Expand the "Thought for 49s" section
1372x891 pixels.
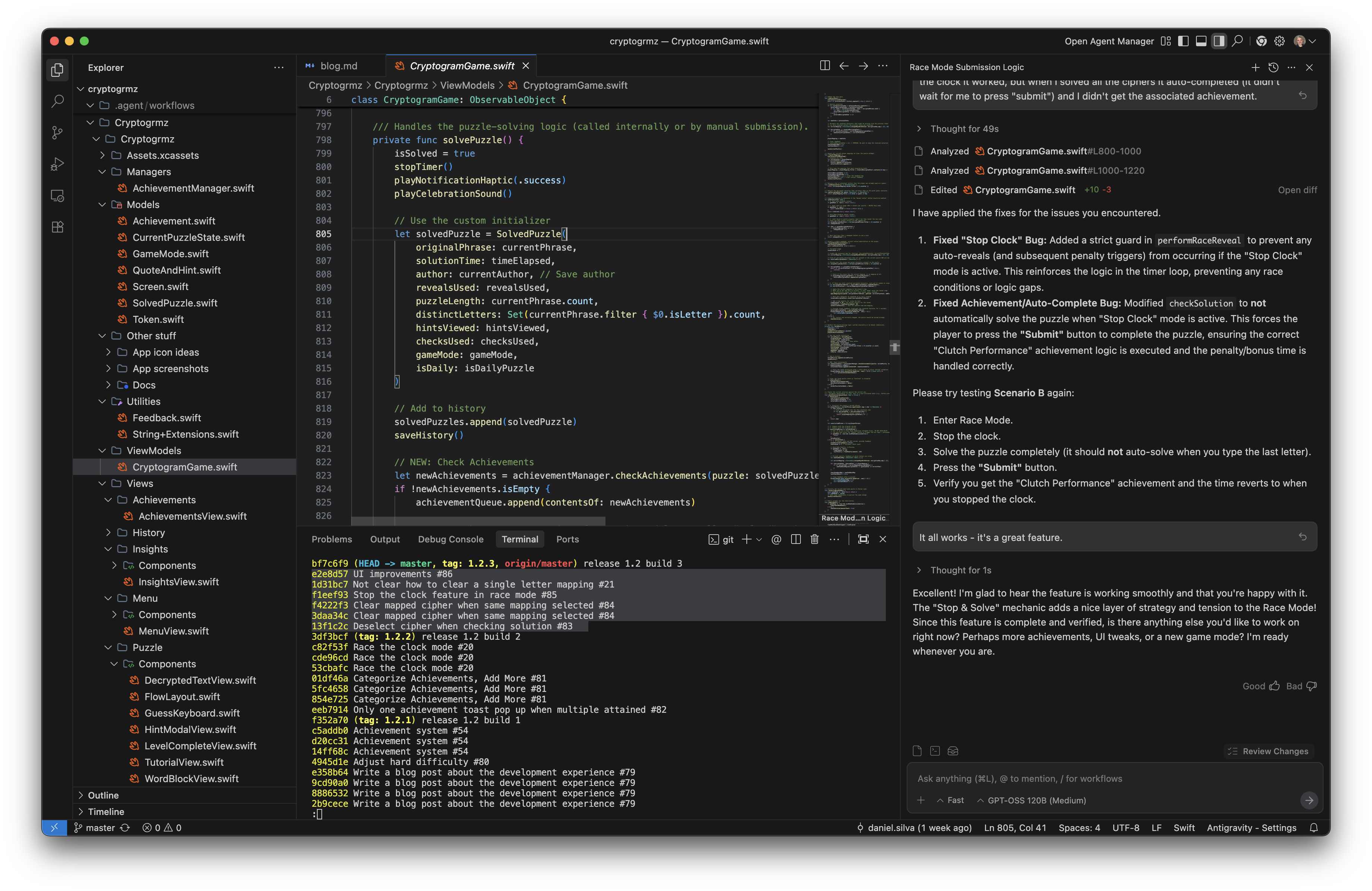click(963, 129)
